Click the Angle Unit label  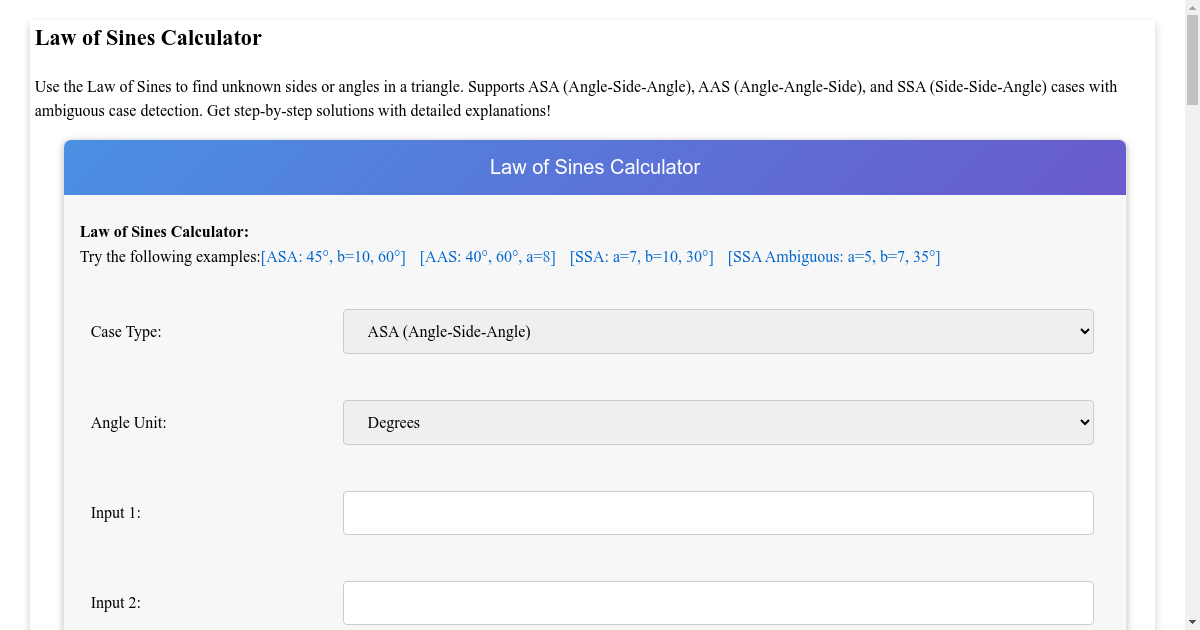[x=128, y=422]
